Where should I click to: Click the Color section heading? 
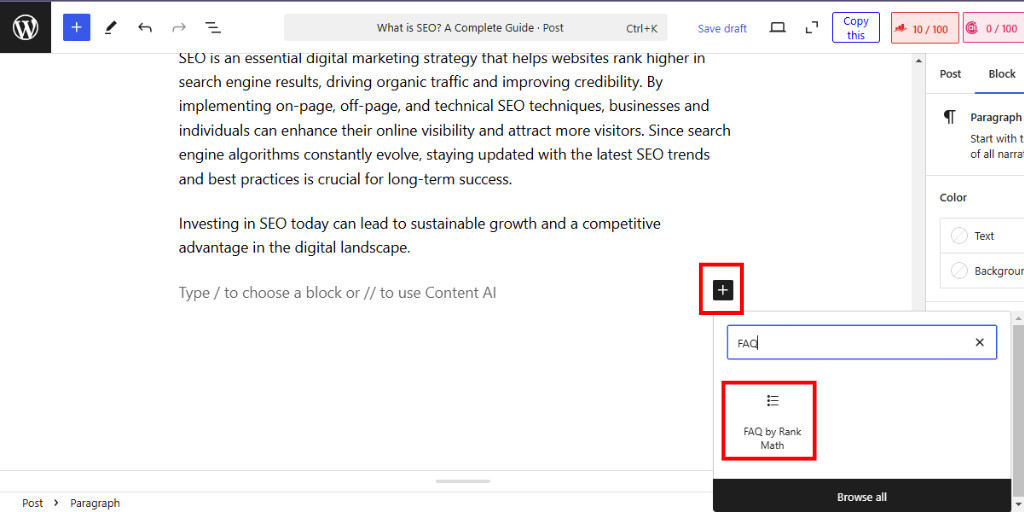point(953,197)
